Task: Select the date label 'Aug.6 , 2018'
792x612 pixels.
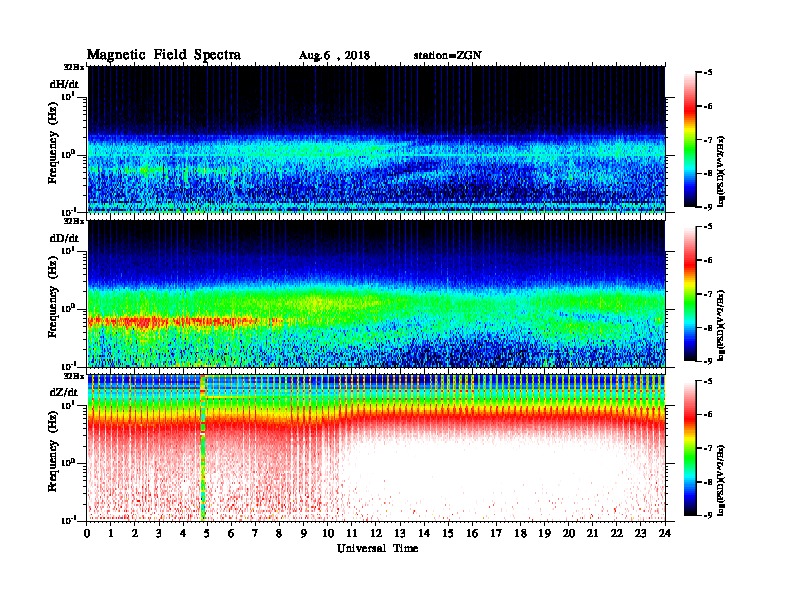Action: point(334,56)
